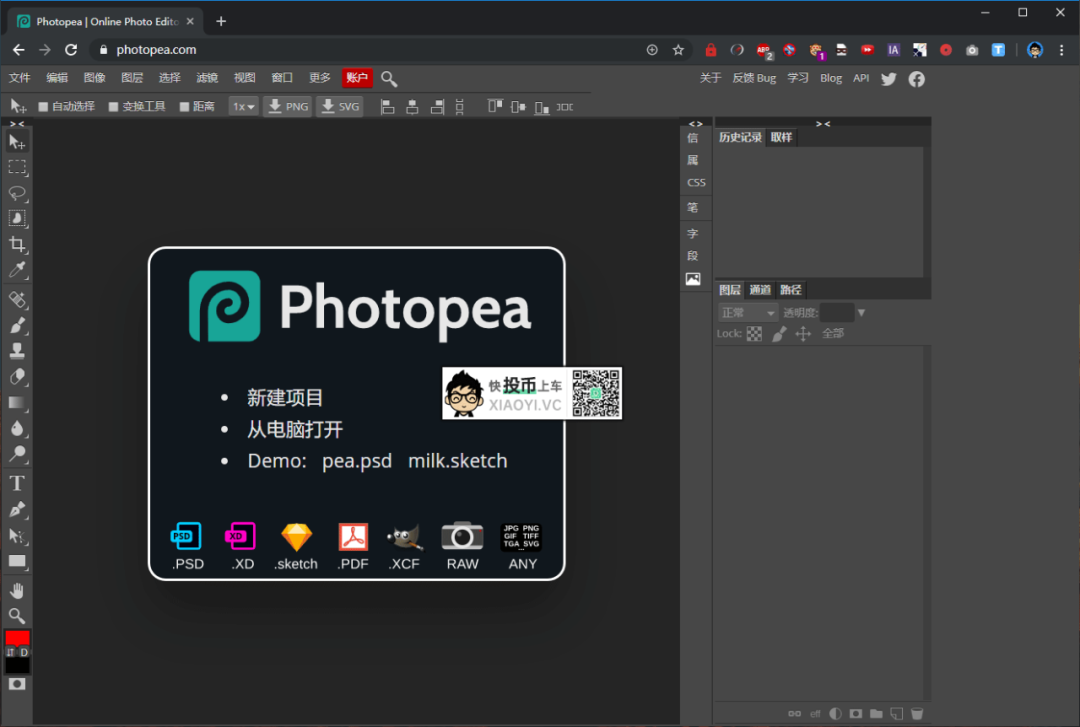This screenshot has width=1080, height=727.
Task: Click the red foreground color swatch
Action: [17, 640]
